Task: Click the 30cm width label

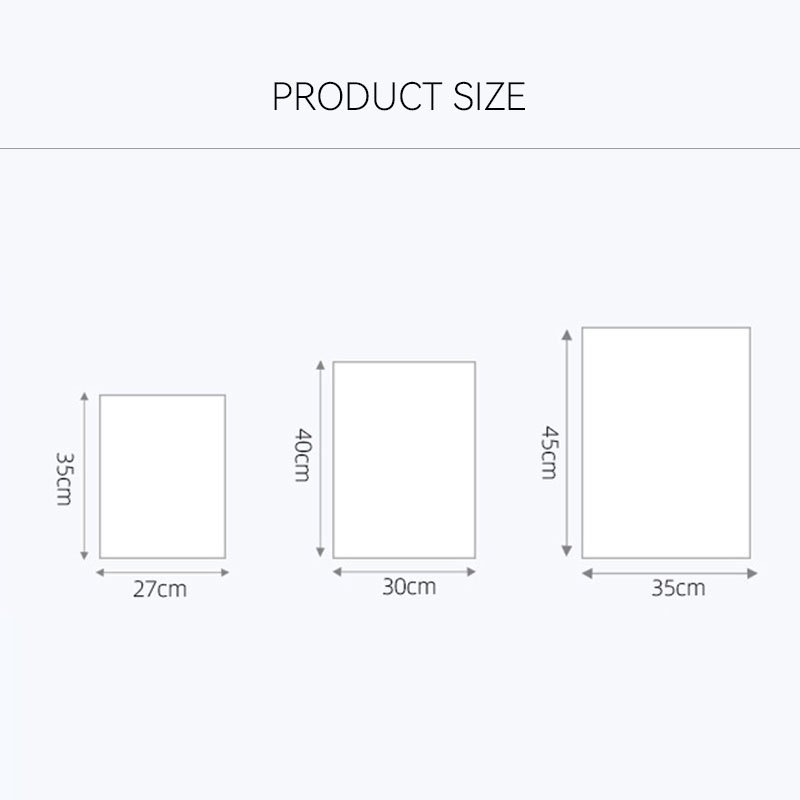Action: click(409, 587)
